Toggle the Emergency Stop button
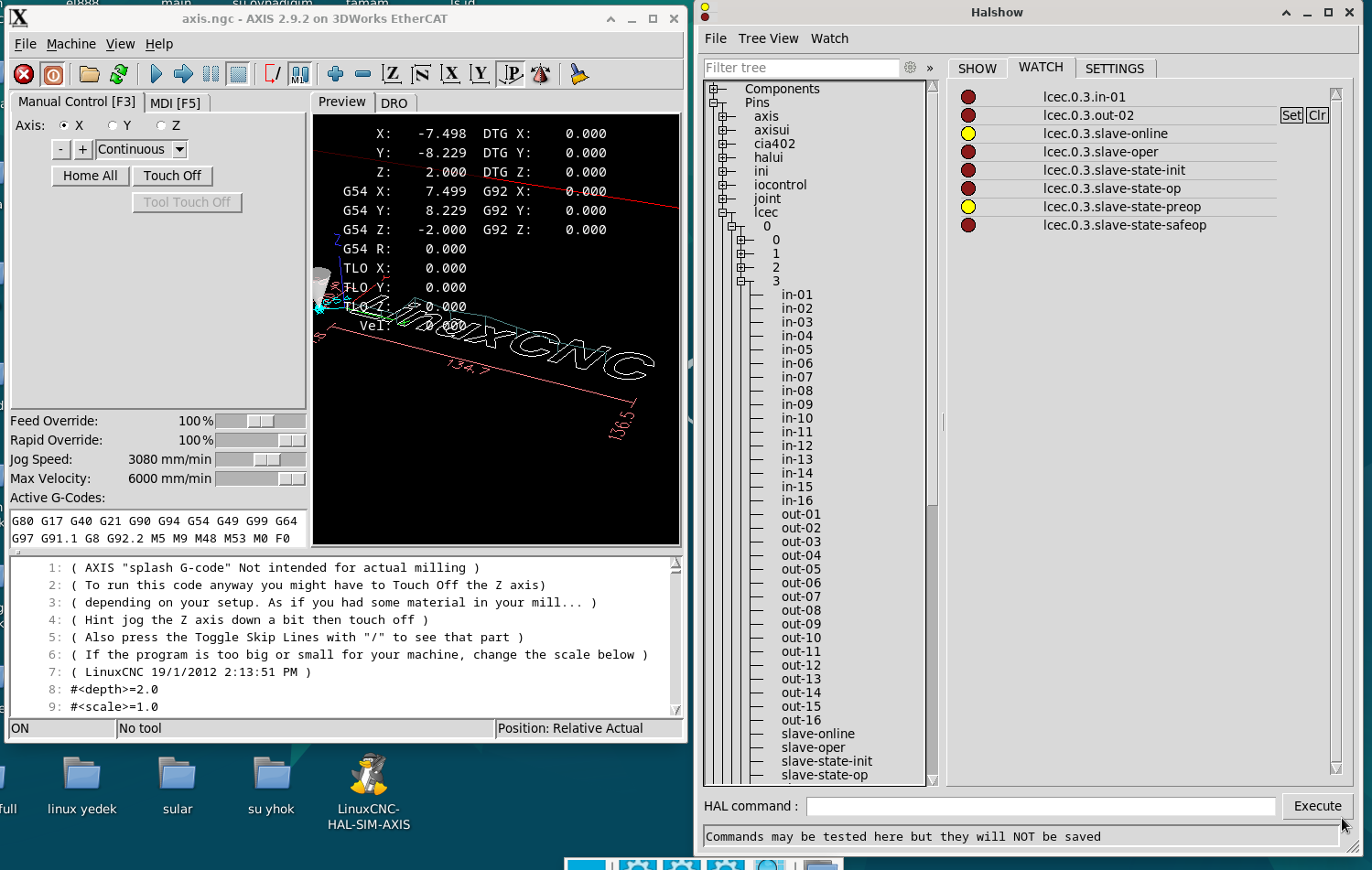The image size is (1372, 870). (x=24, y=75)
